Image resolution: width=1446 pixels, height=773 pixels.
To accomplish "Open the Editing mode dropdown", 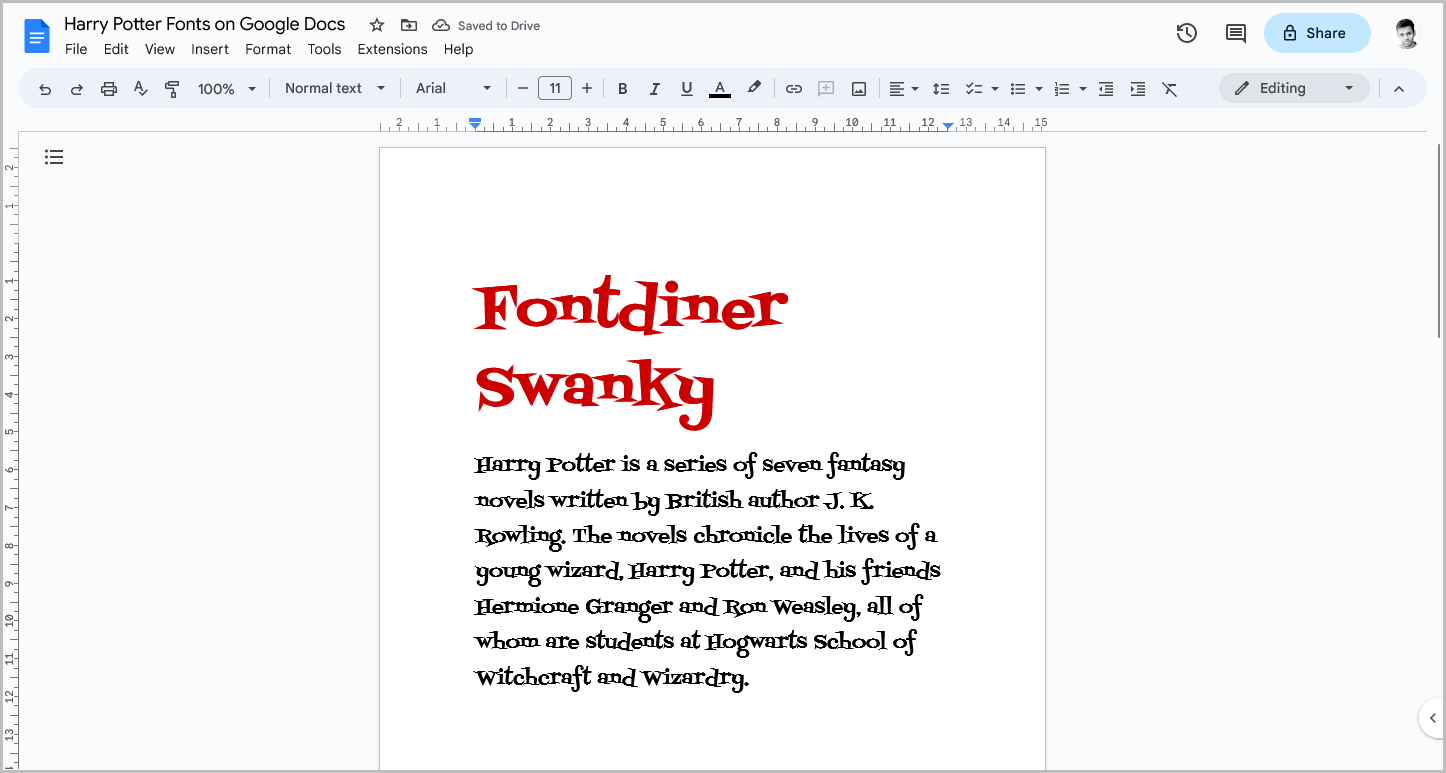I will [x=1294, y=88].
